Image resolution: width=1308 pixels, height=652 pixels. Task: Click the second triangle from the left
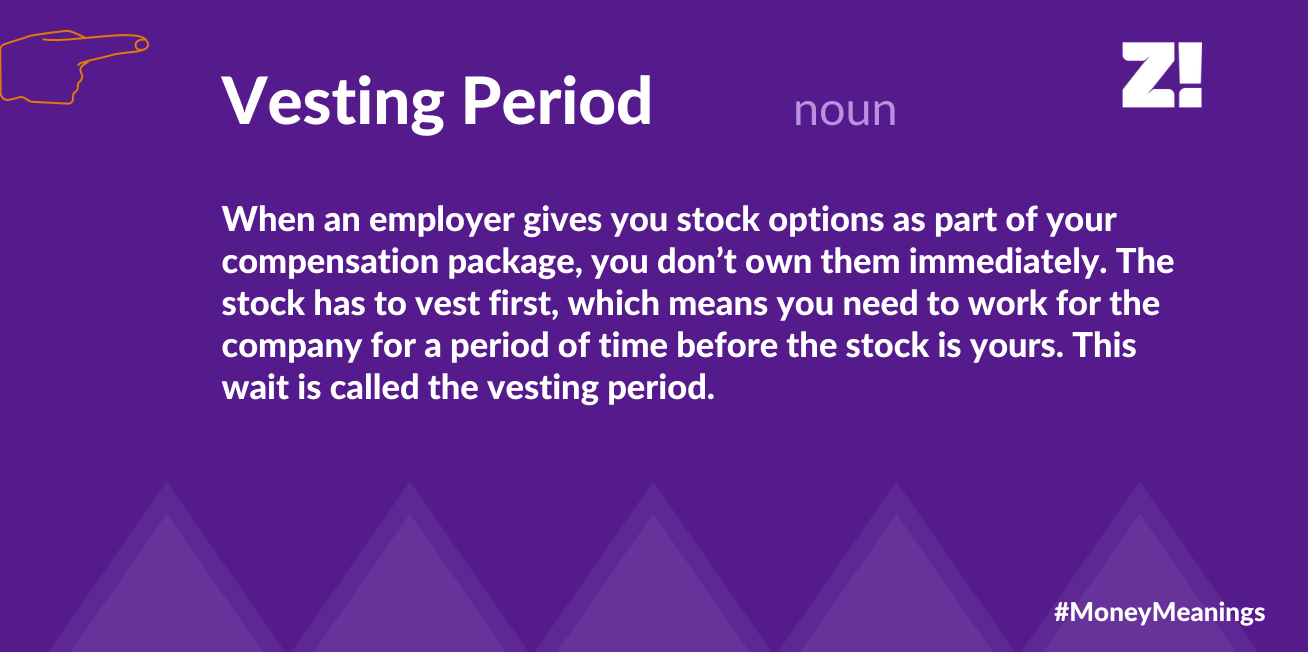tap(409, 580)
